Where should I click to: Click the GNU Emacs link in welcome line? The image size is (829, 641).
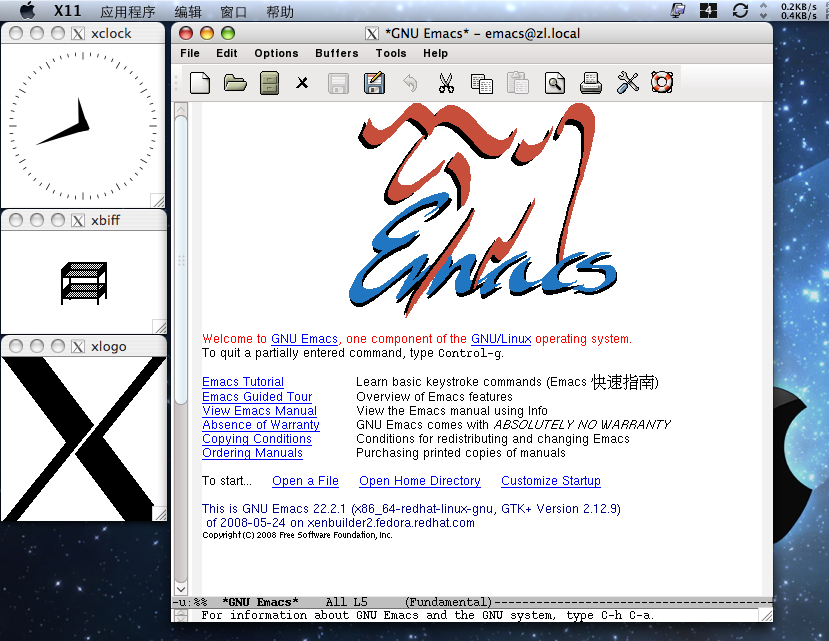coord(305,339)
